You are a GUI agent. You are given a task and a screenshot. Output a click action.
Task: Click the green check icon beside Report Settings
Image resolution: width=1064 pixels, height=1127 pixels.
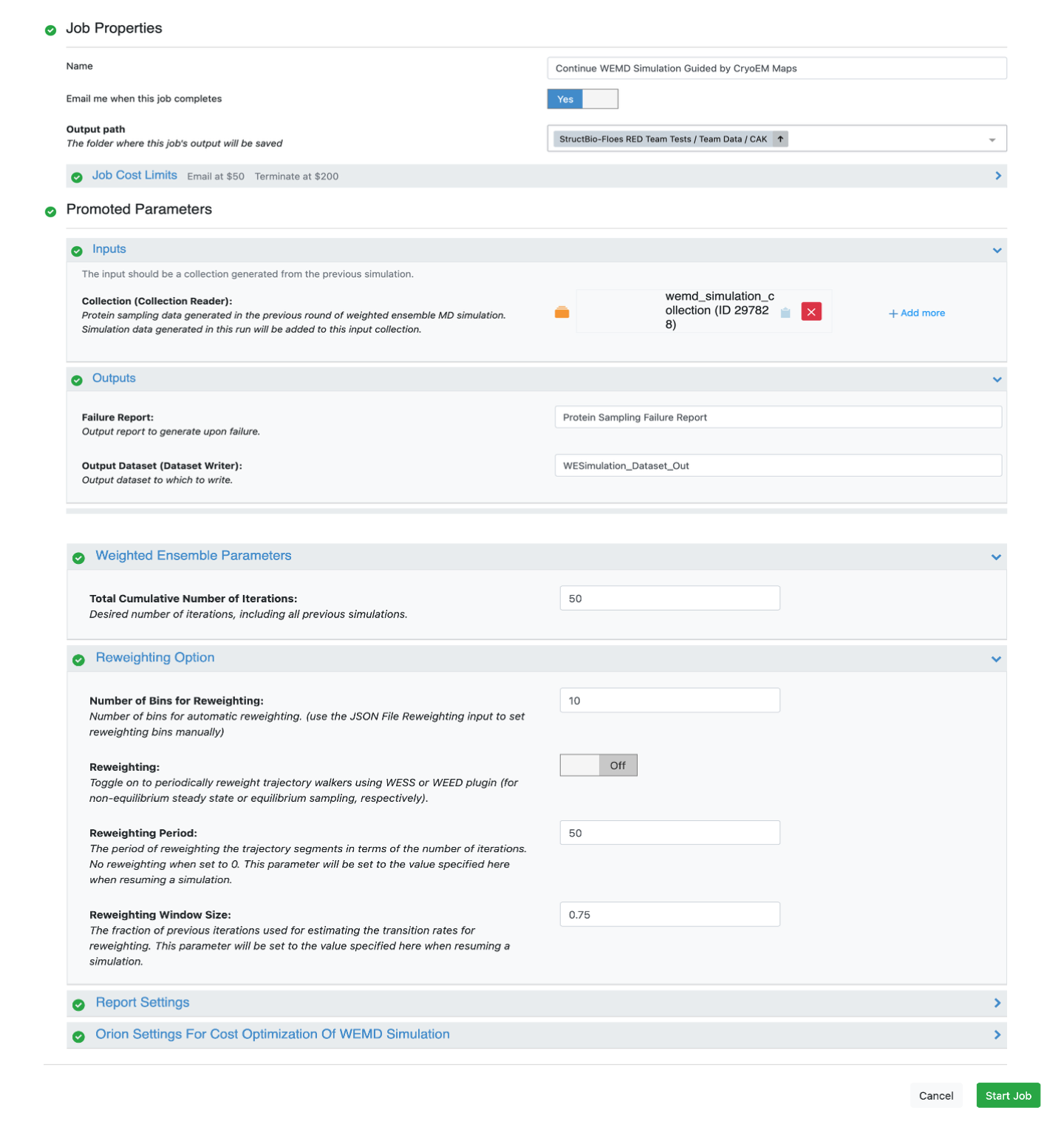78,1005
